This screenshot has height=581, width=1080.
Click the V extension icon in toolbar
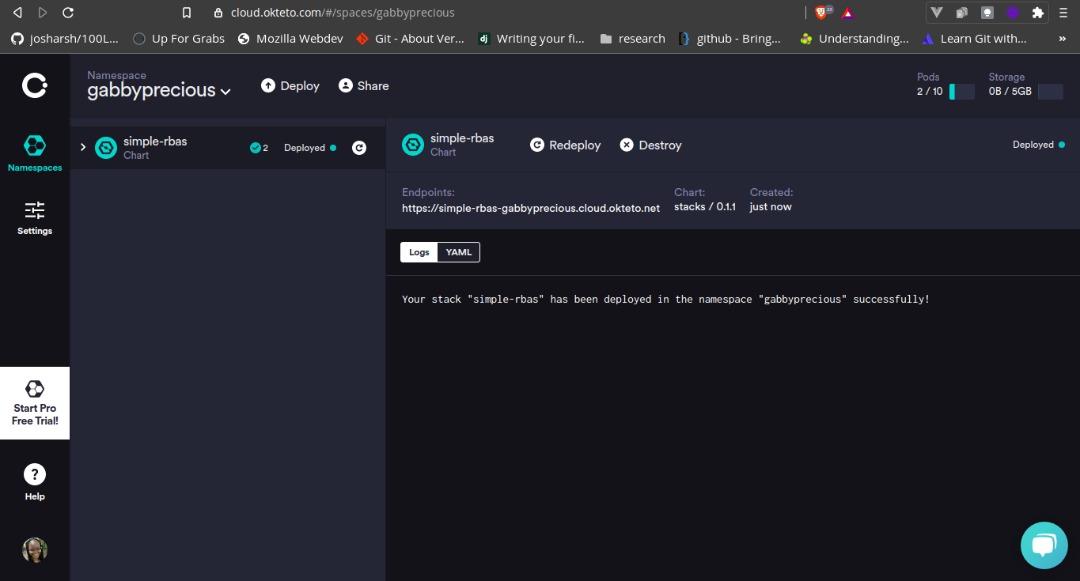tap(936, 12)
